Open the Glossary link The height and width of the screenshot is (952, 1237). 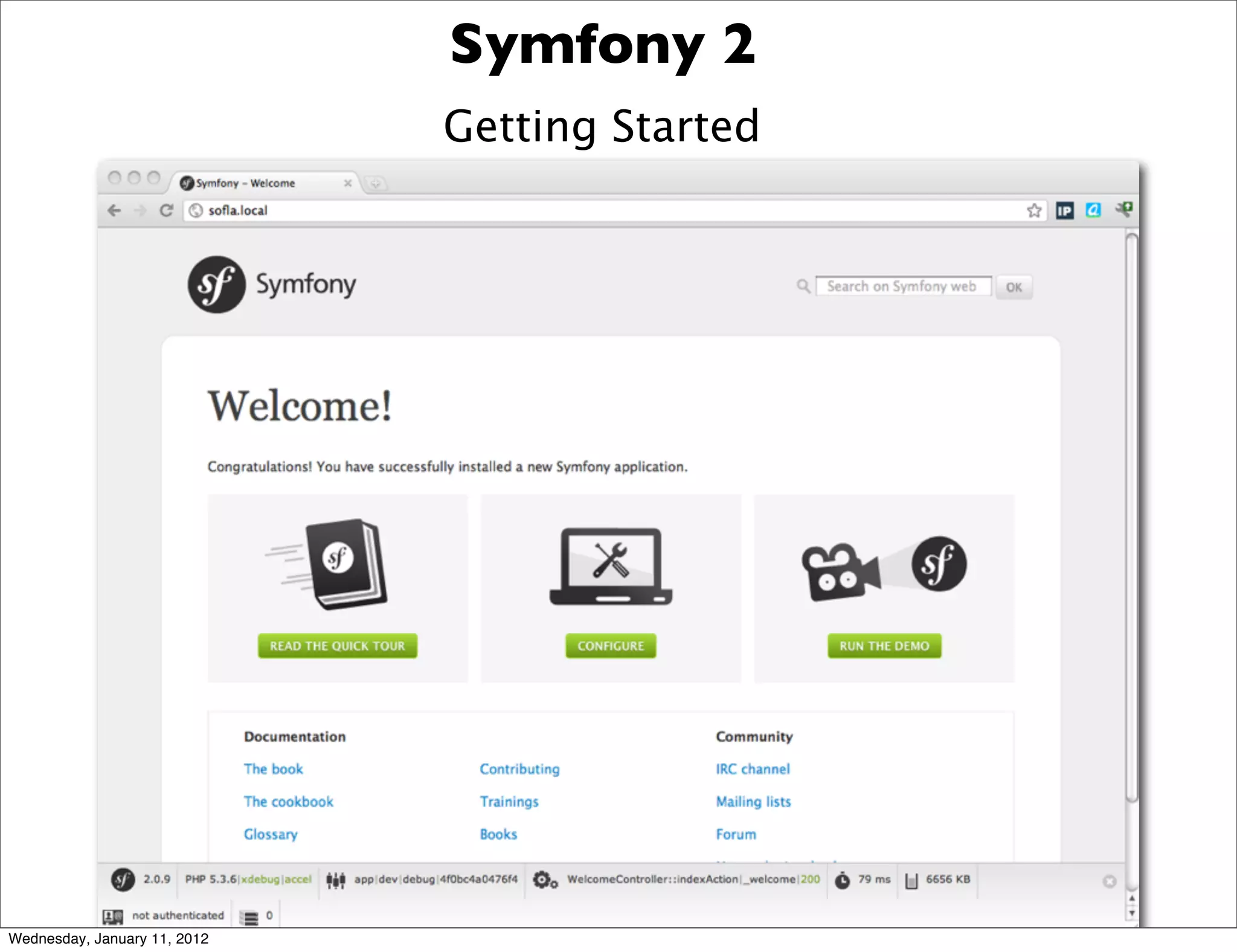coord(271,834)
